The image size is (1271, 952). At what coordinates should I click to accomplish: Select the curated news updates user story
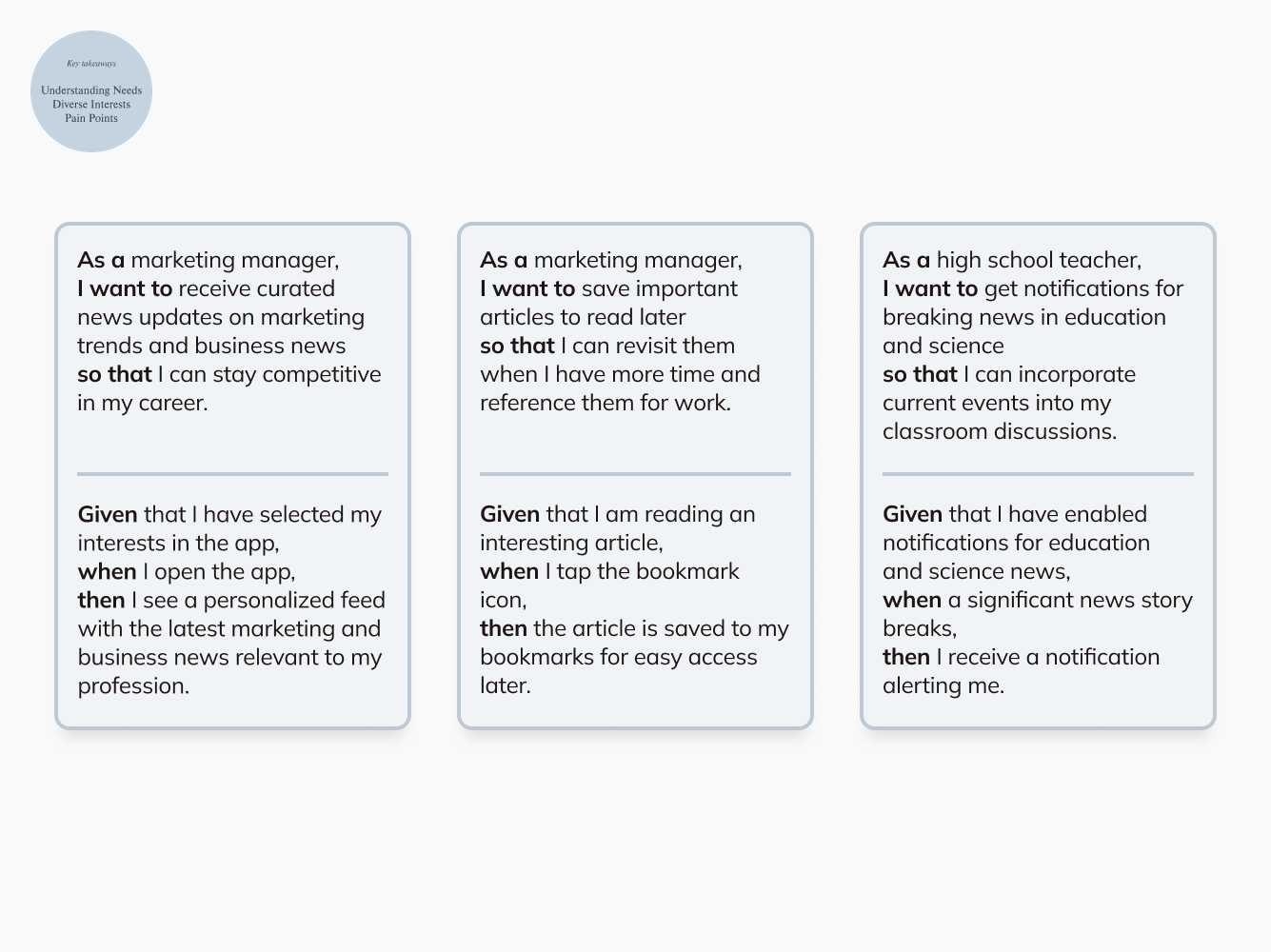(228, 331)
